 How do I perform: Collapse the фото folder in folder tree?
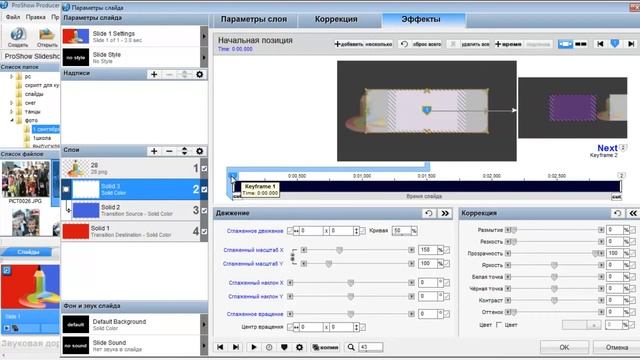[11, 120]
